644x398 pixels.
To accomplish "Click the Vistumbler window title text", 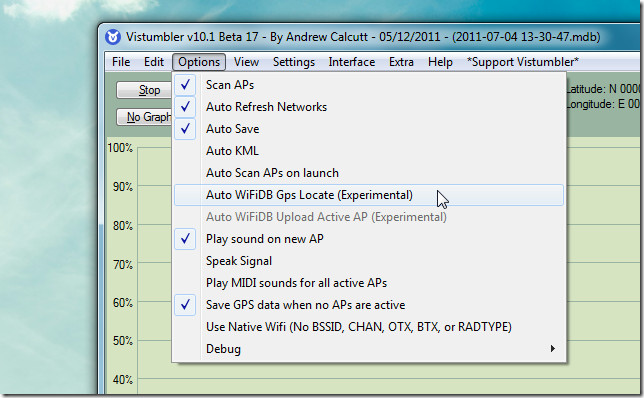I will (x=363, y=37).
